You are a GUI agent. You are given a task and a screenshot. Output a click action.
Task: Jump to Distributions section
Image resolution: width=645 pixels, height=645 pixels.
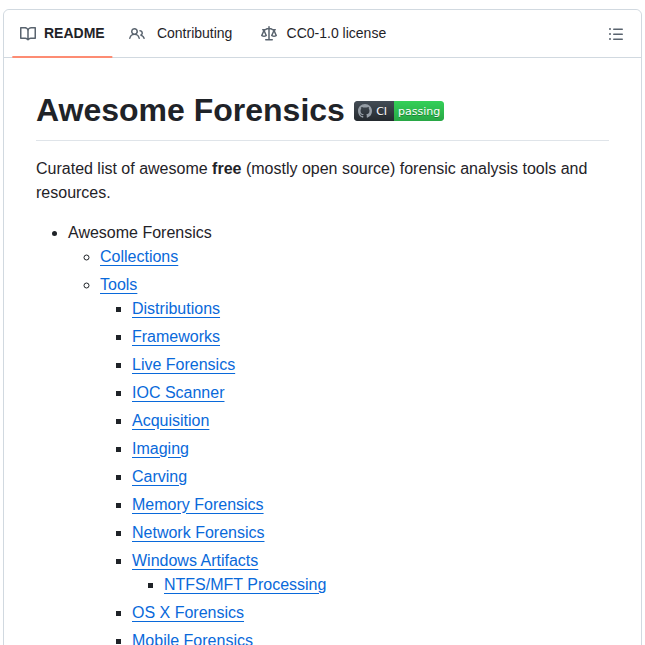pyautogui.click(x=176, y=309)
